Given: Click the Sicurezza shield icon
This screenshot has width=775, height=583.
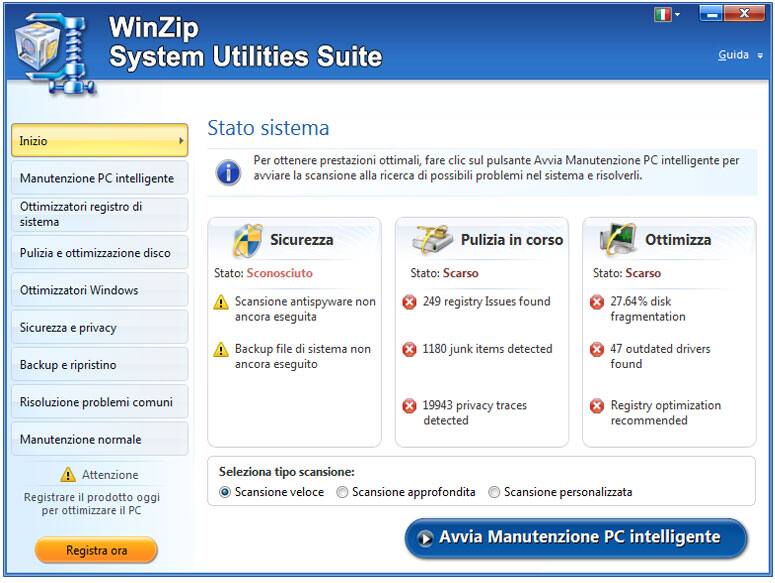Looking at the screenshot, I should click(247, 240).
